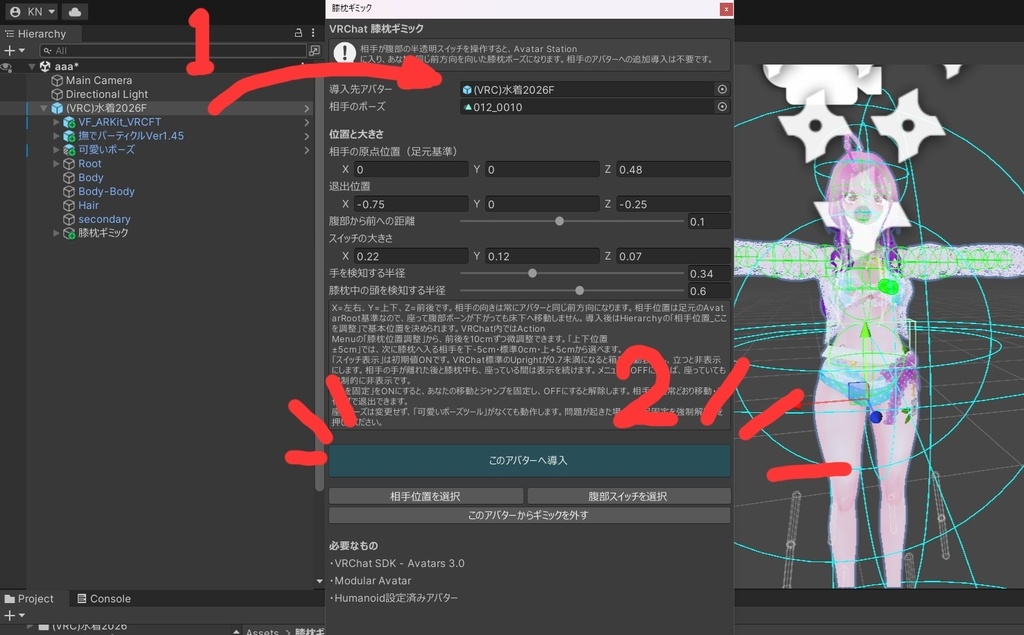
Task: Click the 腹部スイッチを選択 button
Action: coord(629,497)
